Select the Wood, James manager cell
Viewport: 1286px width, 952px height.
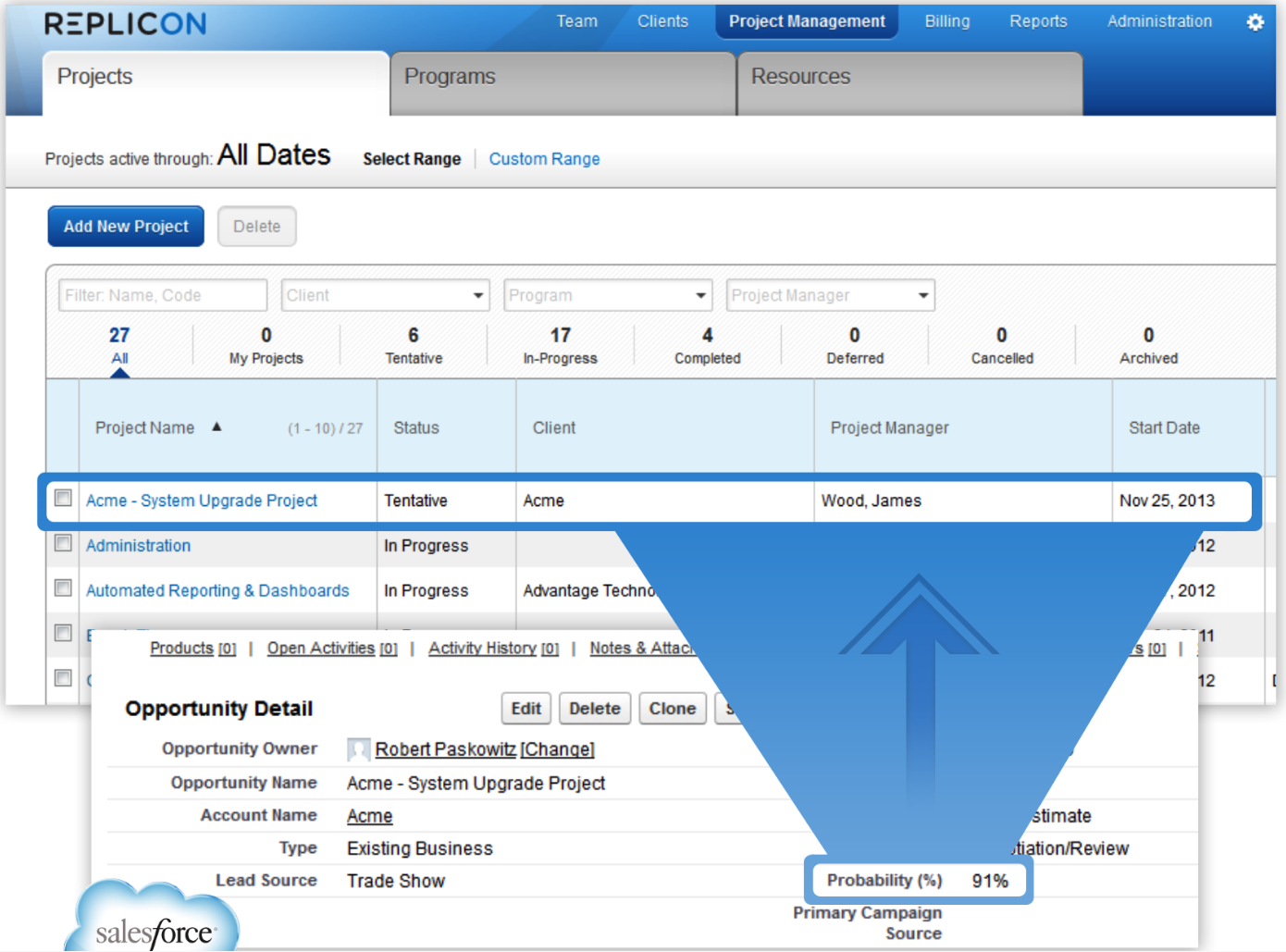pyautogui.click(x=872, y=501)
